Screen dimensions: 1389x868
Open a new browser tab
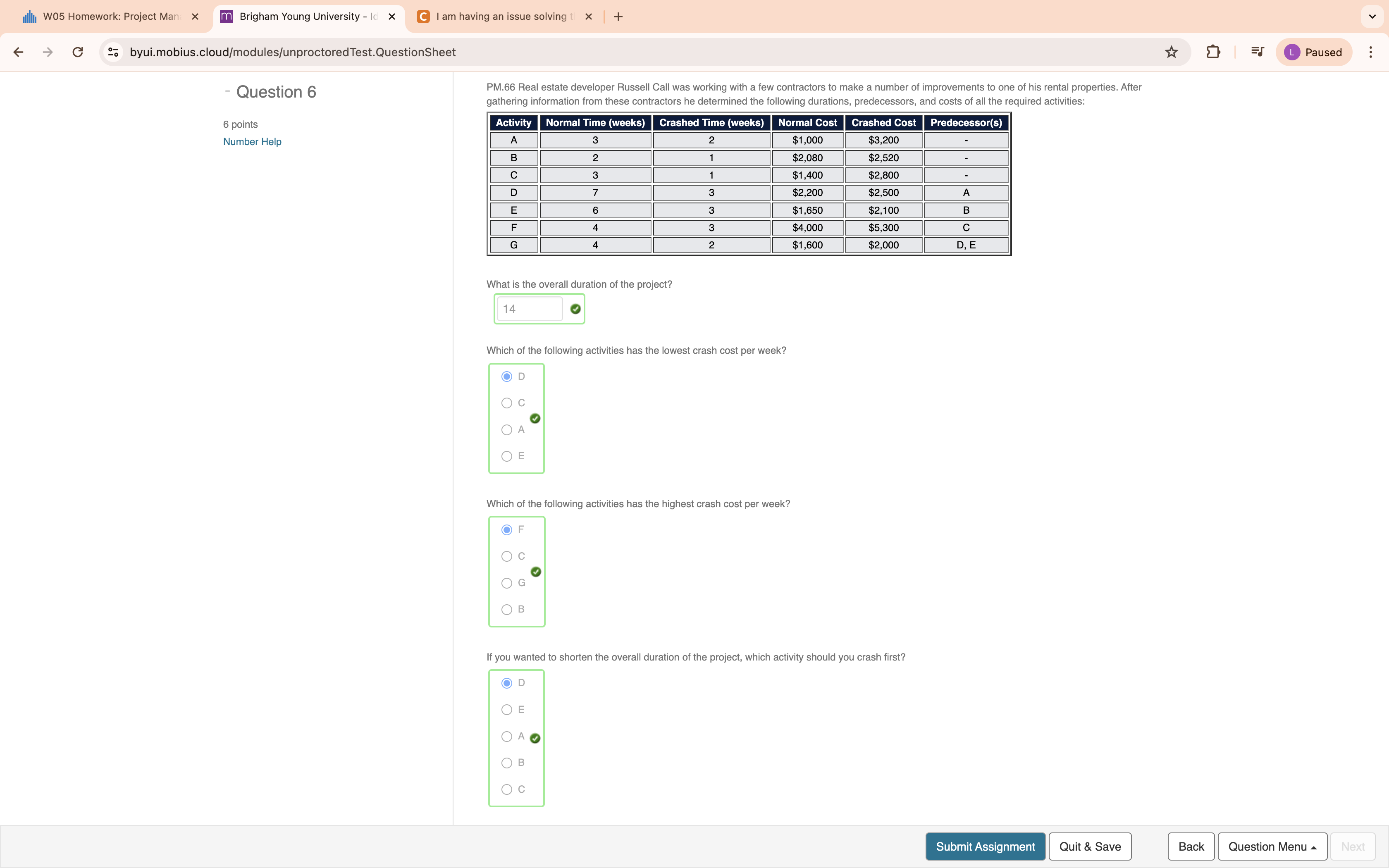pyautogui.click(x=618, y=16)
